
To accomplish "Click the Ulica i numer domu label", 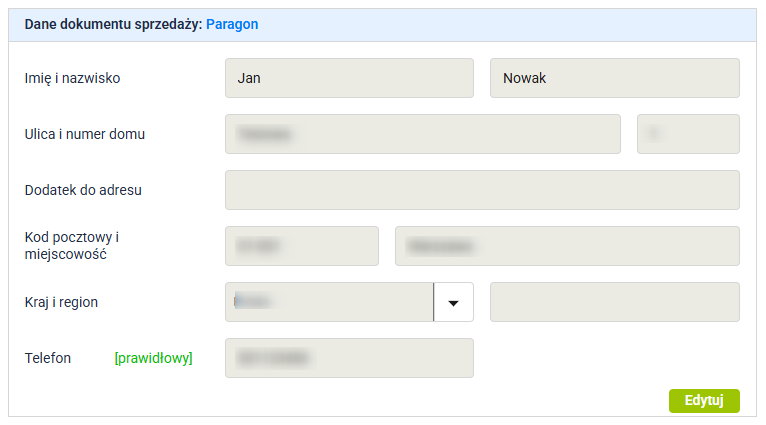I will 85,134.
